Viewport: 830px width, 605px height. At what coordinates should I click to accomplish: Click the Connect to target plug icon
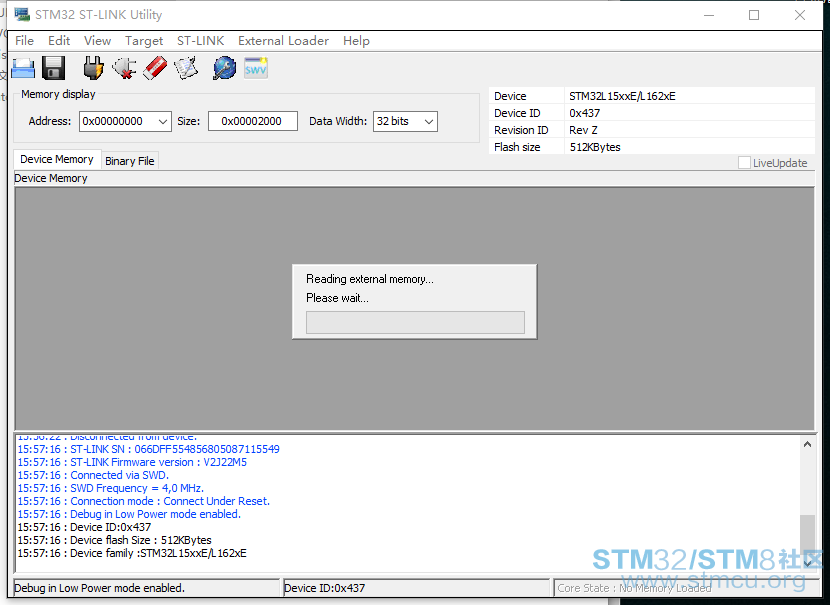93,68
